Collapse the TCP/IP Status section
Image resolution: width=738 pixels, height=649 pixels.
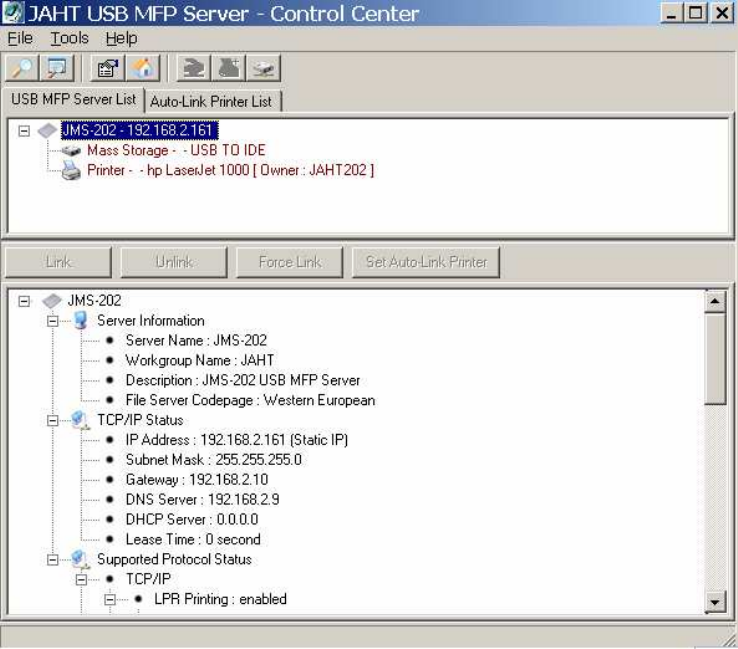click(53, 420)
